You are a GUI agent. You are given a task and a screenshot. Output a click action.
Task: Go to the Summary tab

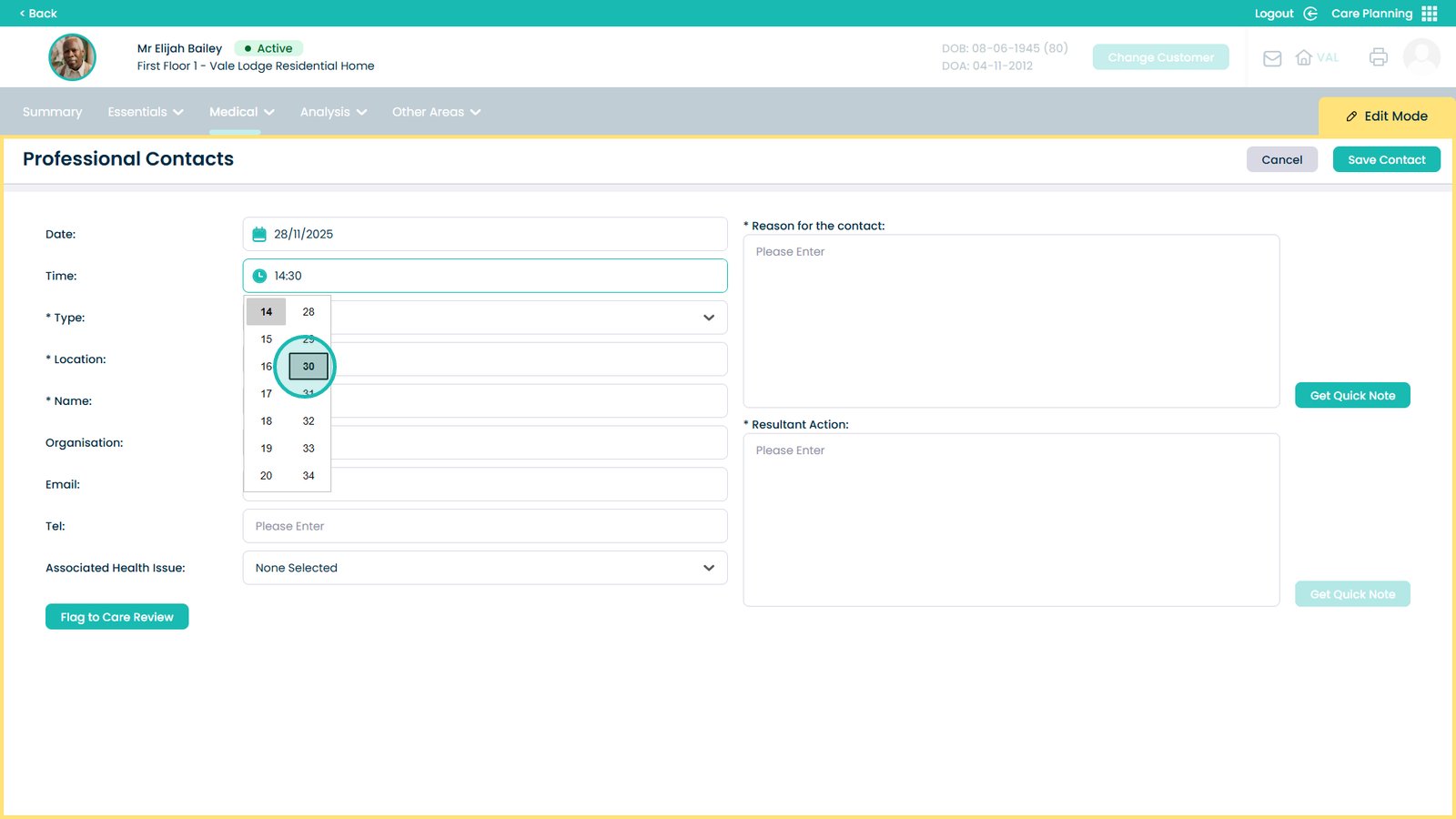[x=52, y=112]
